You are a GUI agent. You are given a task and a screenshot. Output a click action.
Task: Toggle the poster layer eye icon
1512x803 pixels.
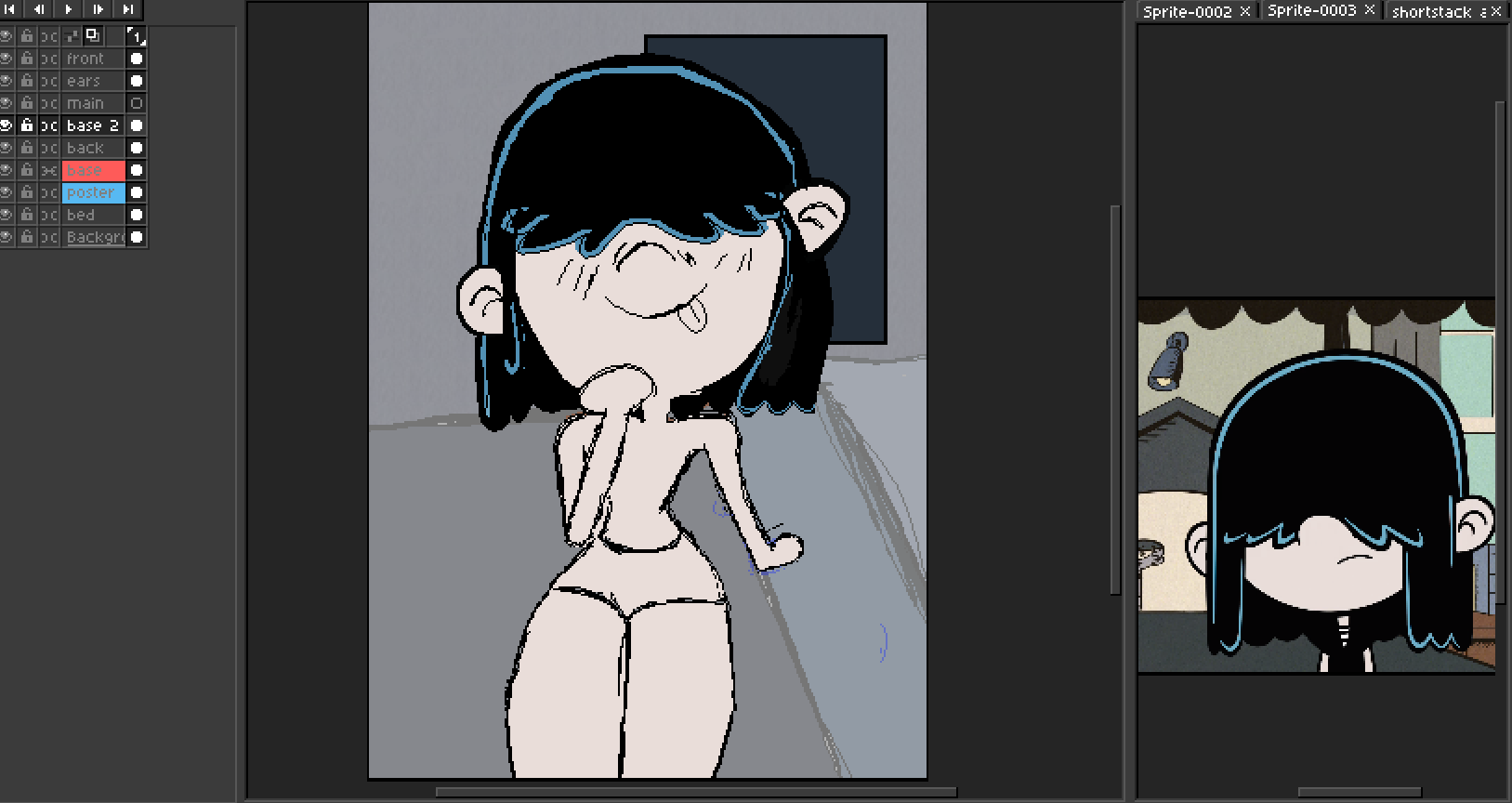pos(7,192)
